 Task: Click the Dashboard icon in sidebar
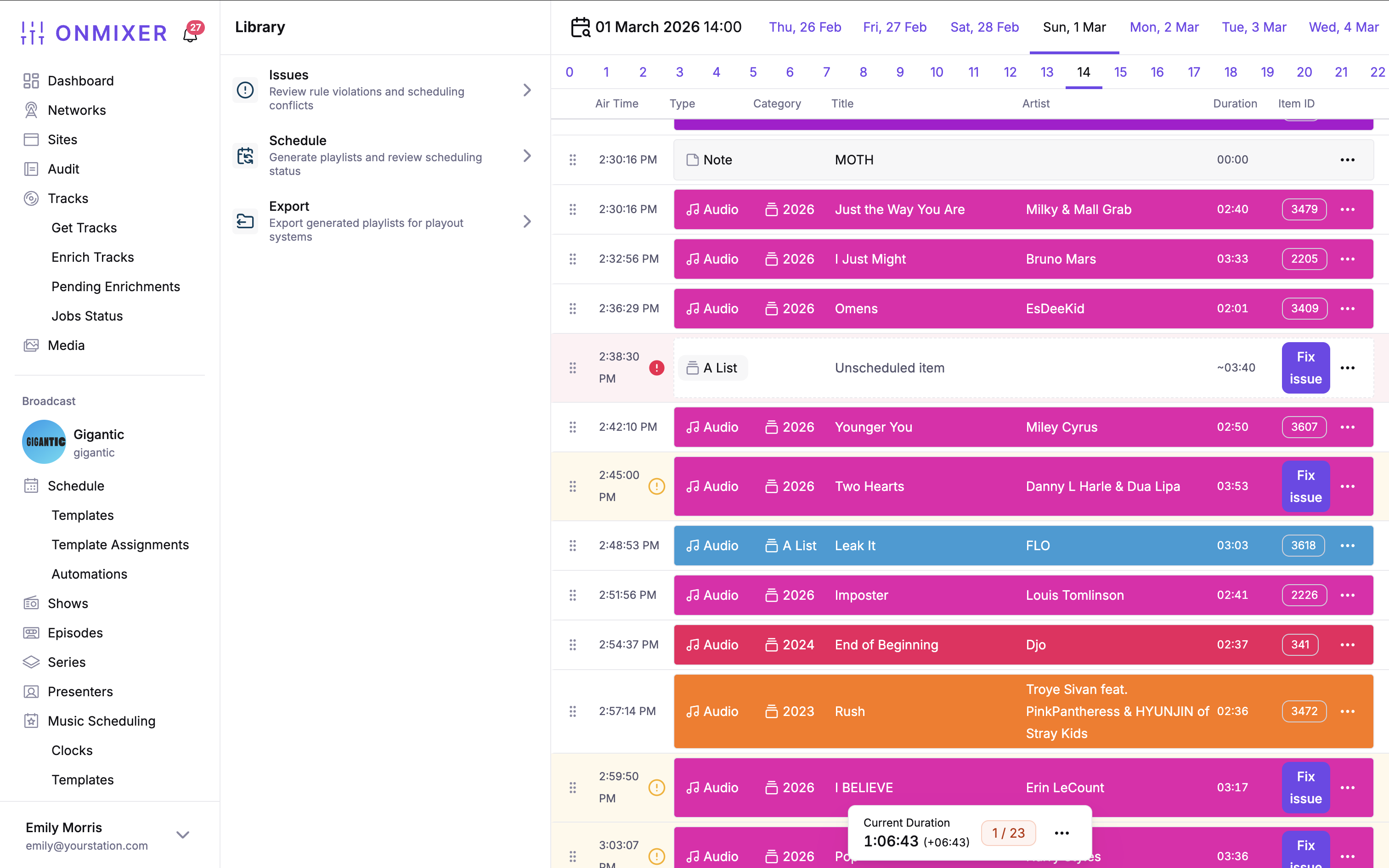[31, 81]
